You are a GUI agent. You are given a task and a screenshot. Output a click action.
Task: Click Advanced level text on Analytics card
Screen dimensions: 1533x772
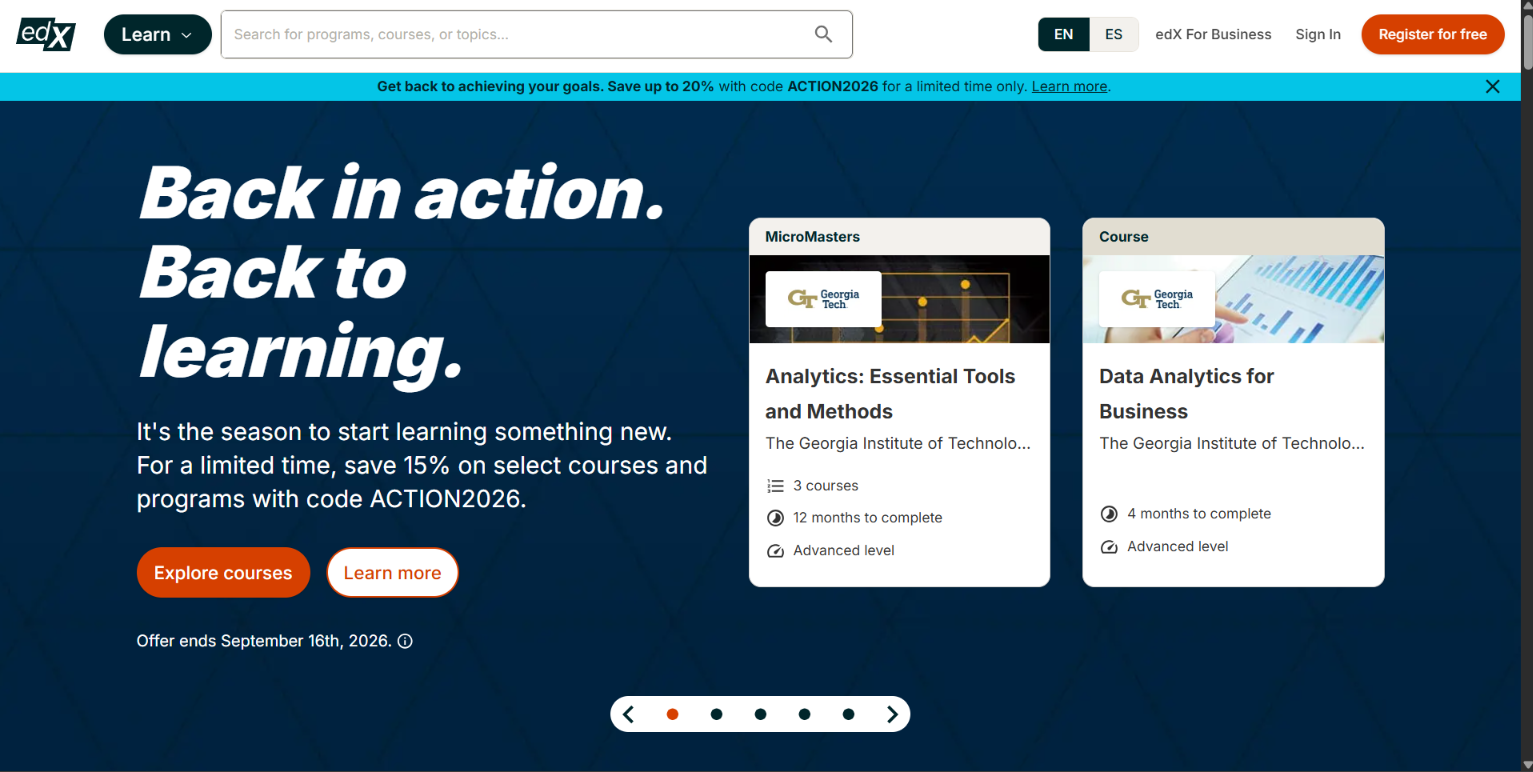[x=844, y=551]
